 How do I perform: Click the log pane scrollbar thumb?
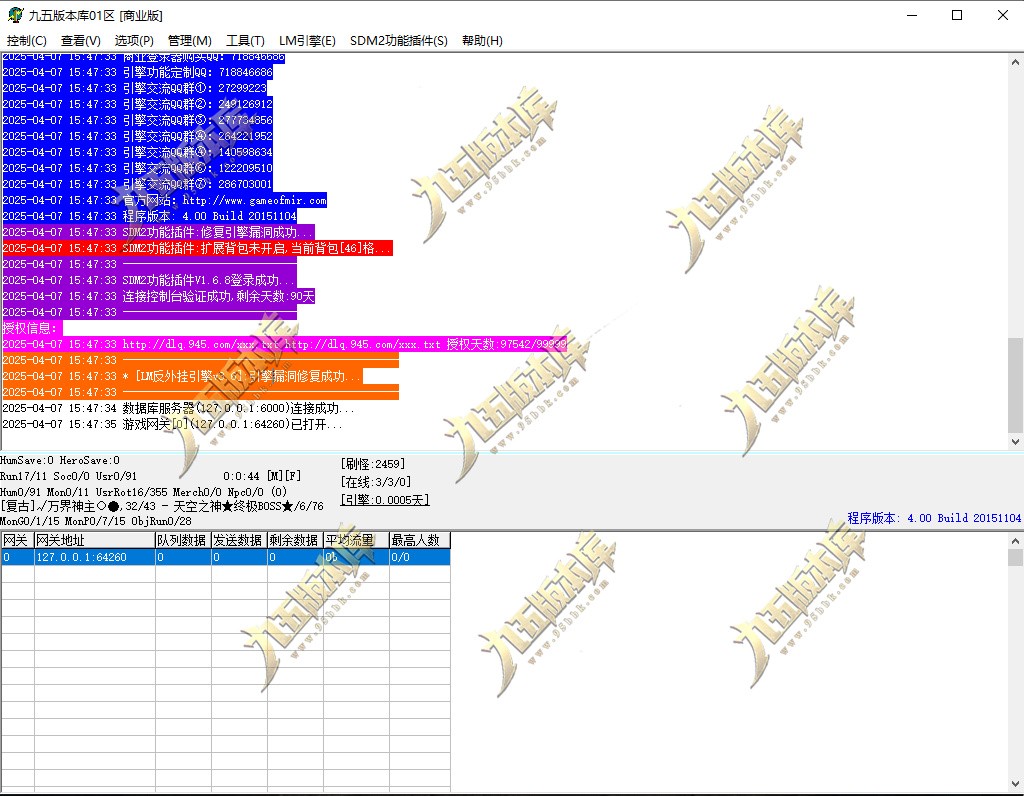click(1015, 385)
